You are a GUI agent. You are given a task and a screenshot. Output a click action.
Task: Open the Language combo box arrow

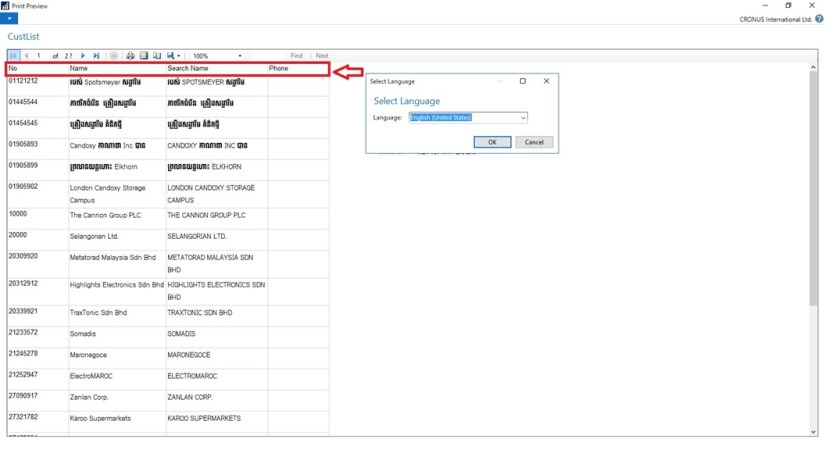tap(522, 118)
